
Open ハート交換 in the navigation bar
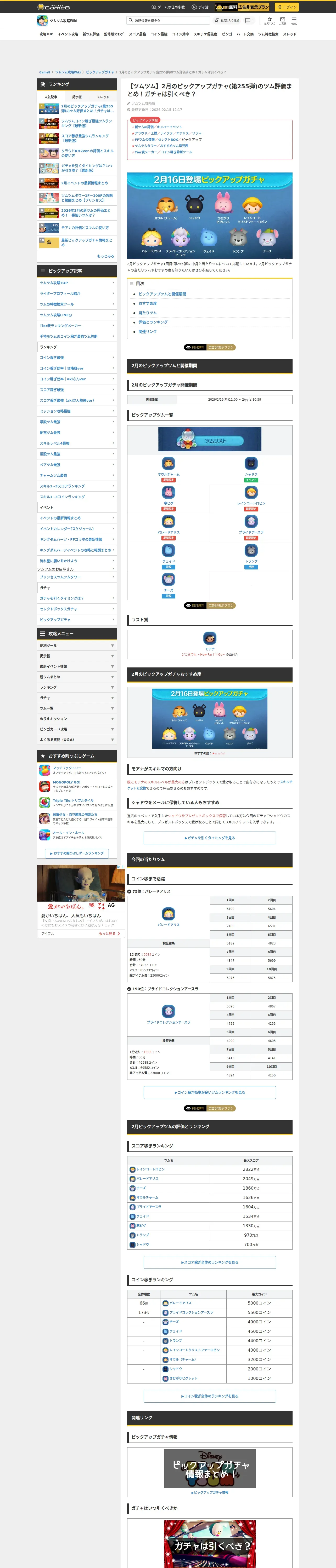[245, 34]
